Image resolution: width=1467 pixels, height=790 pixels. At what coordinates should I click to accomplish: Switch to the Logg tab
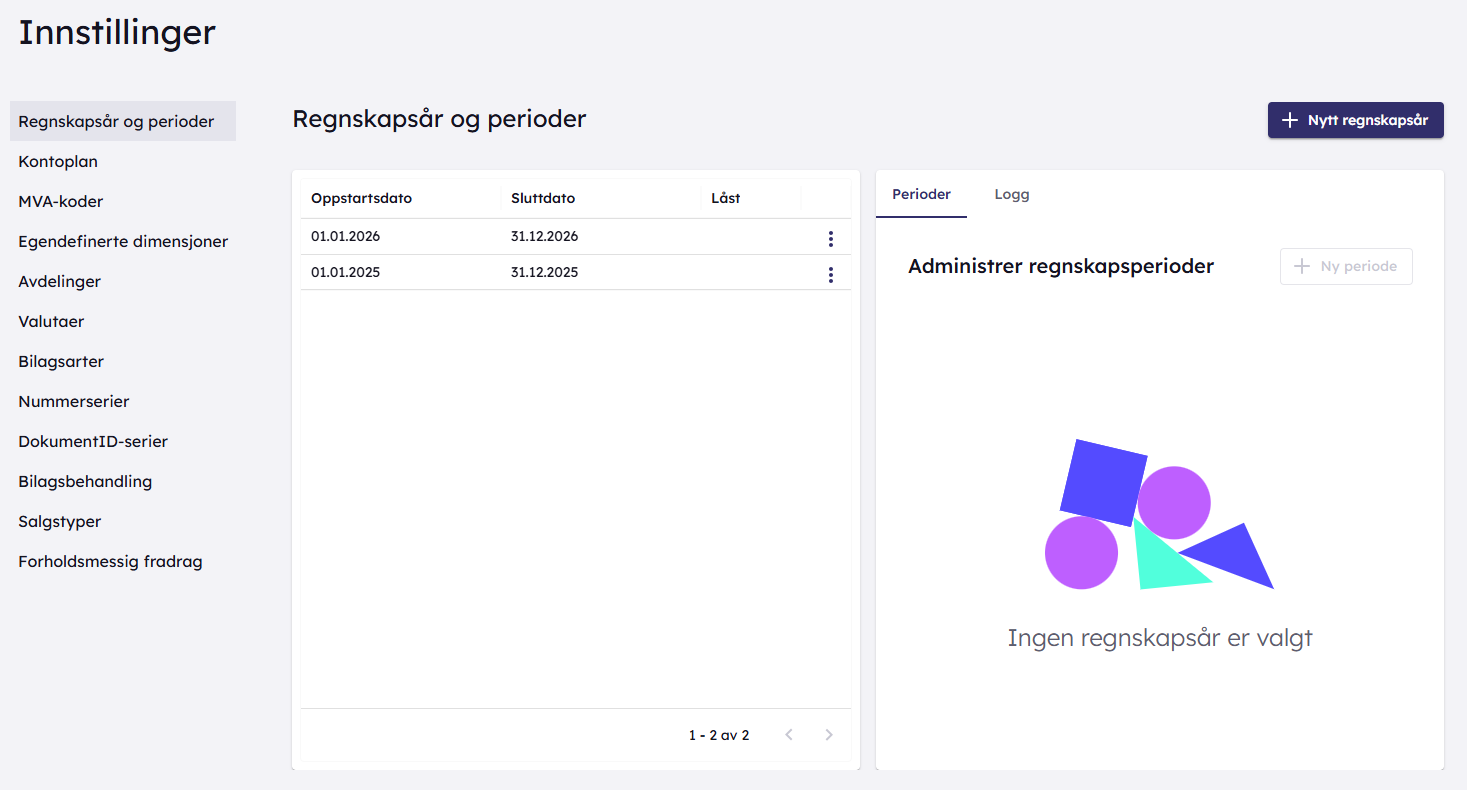pos(1011,195)
